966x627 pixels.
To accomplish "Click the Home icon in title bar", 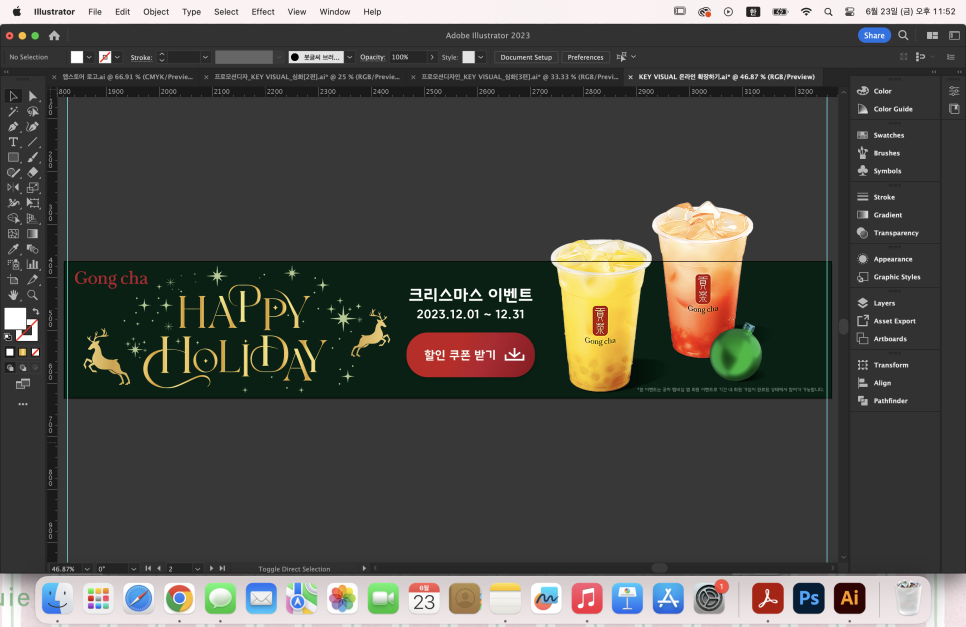I will pos(54,36).
